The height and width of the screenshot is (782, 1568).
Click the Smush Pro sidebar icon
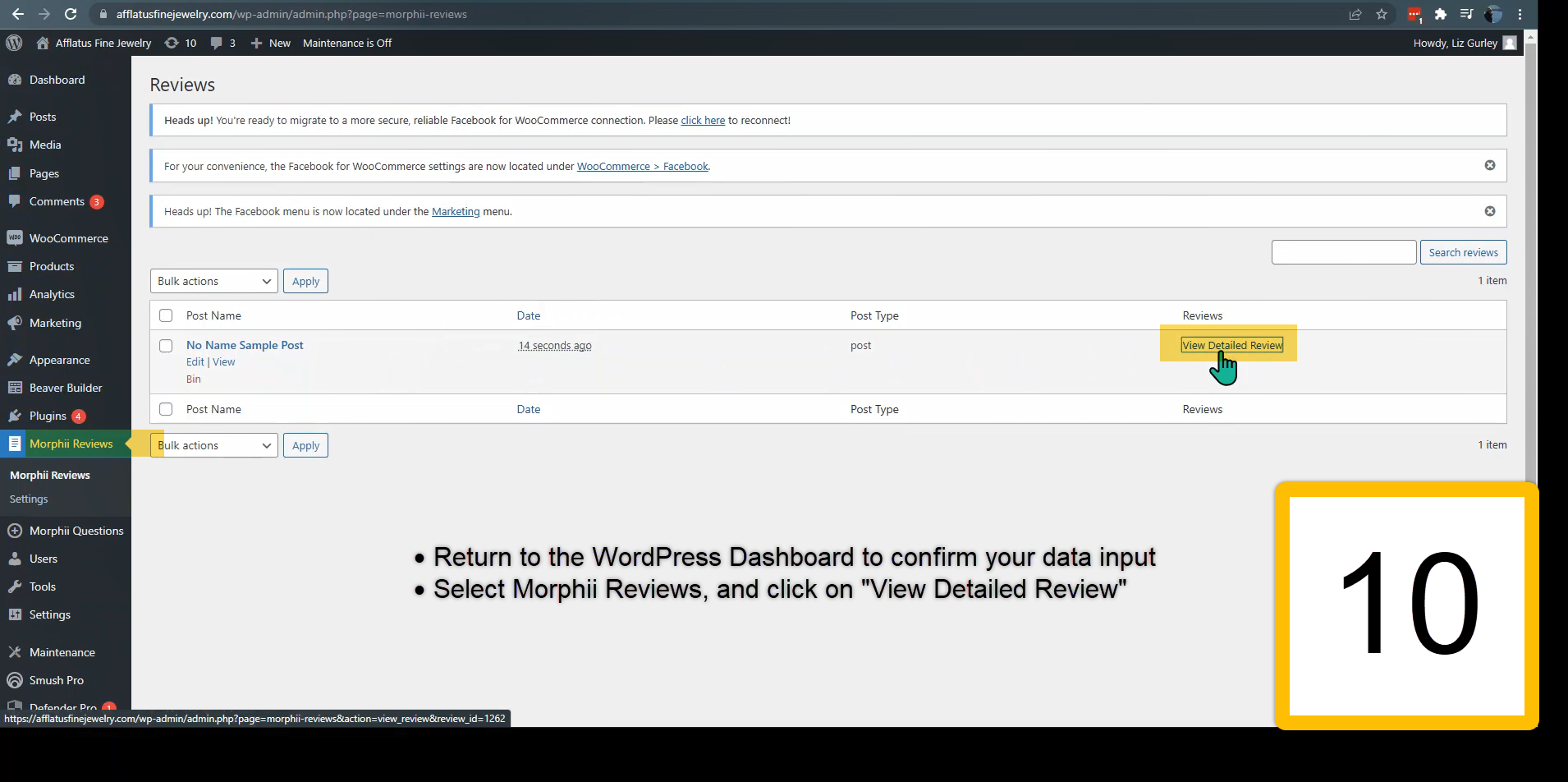pyautogui.click(x=15, y=680)
